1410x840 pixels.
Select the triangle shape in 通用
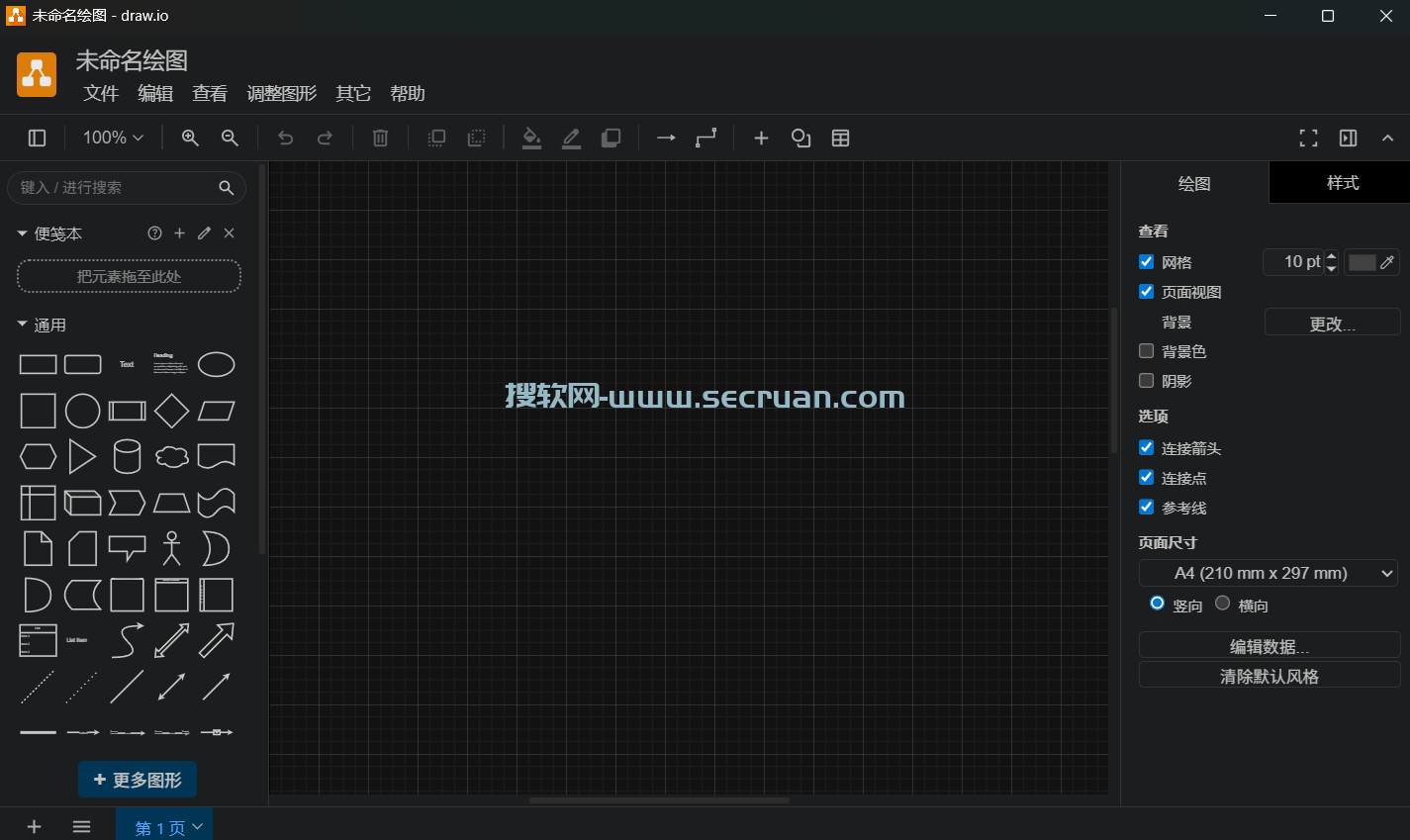pyautogui.click(x=82, y=456)
